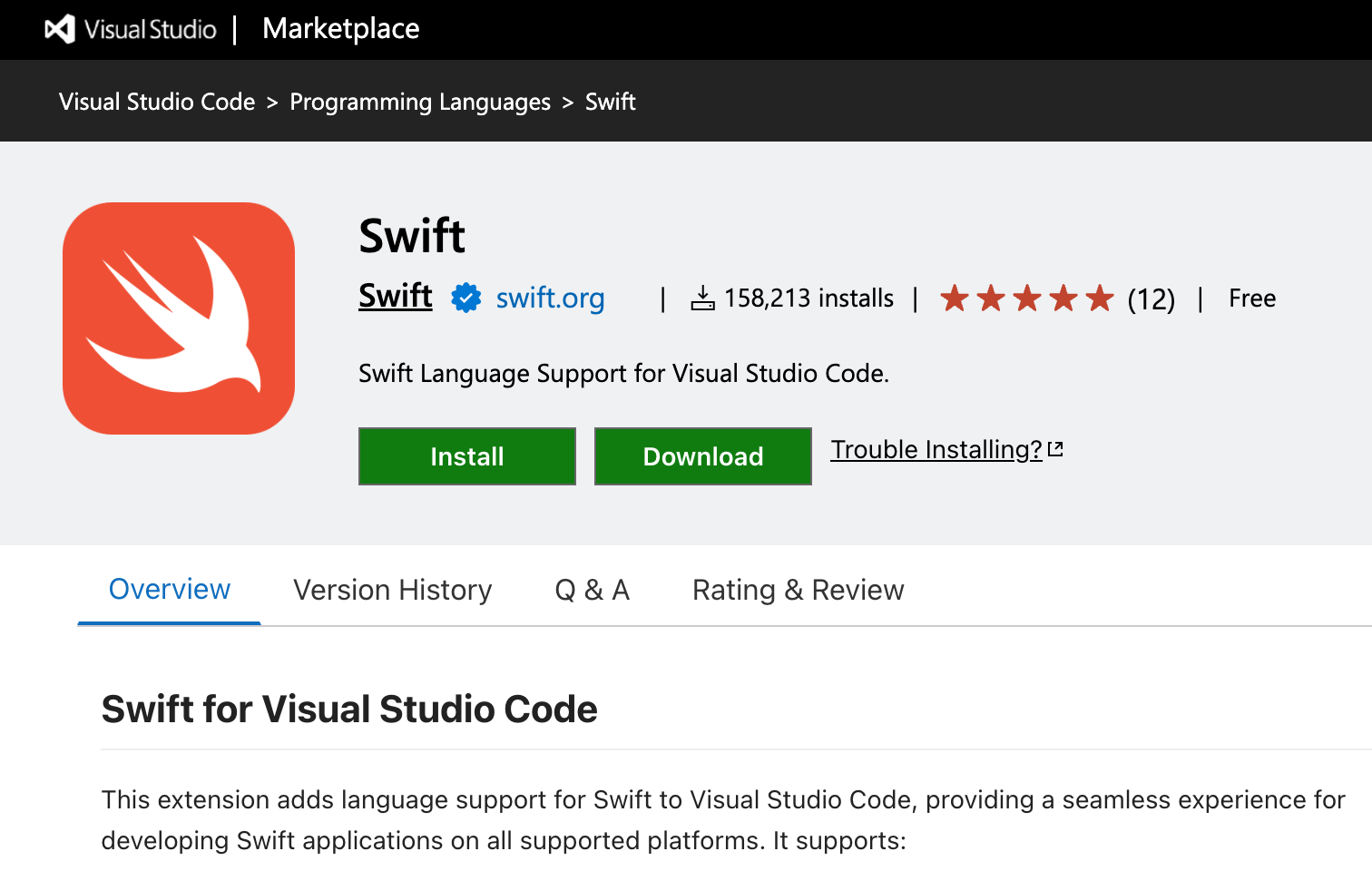Click the verified publisher blue badge
Image resolution: width=1372 pixels, height=871 pixels.
(x=465, y=298)
